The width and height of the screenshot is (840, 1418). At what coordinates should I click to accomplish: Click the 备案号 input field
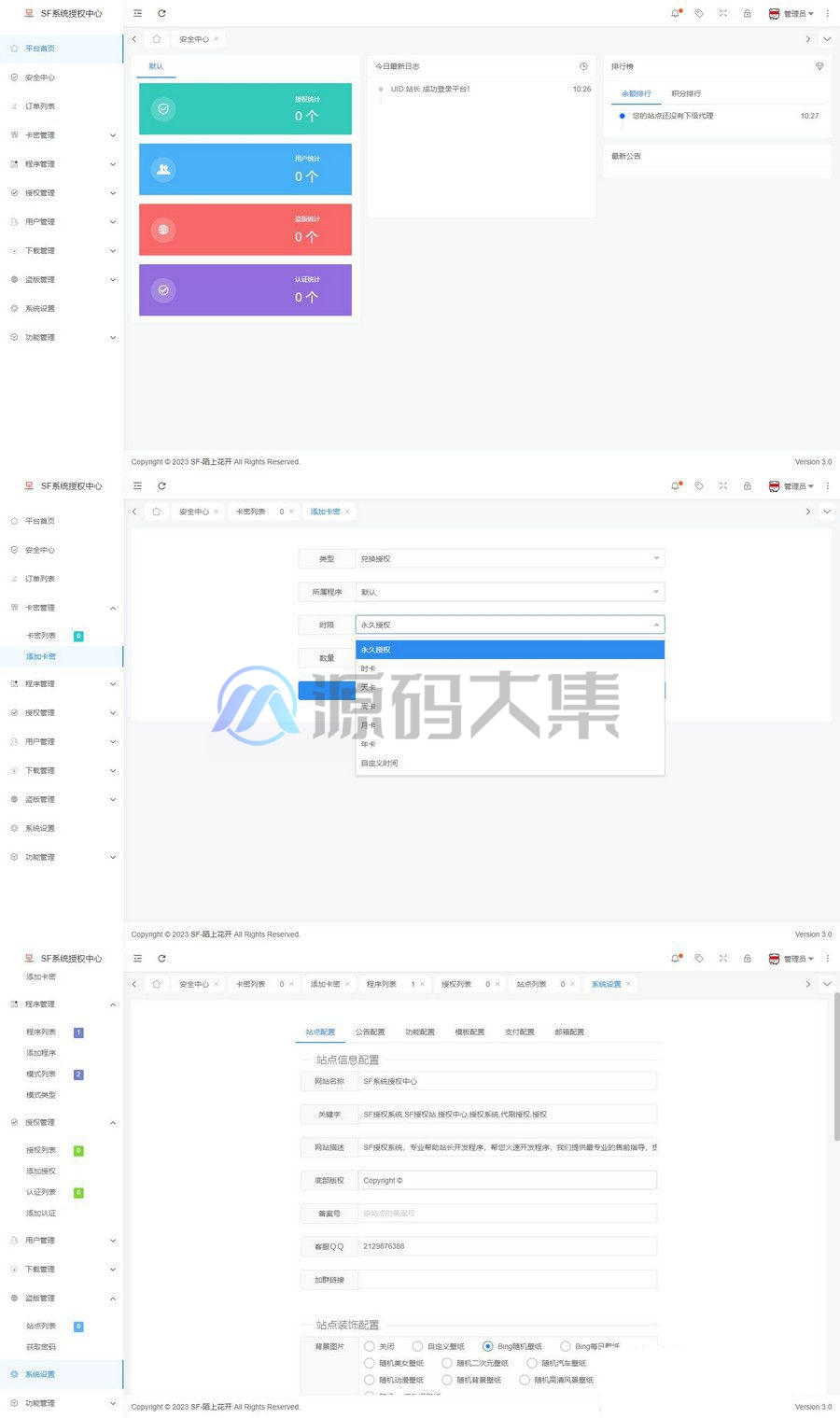[x=508, y=1214]
